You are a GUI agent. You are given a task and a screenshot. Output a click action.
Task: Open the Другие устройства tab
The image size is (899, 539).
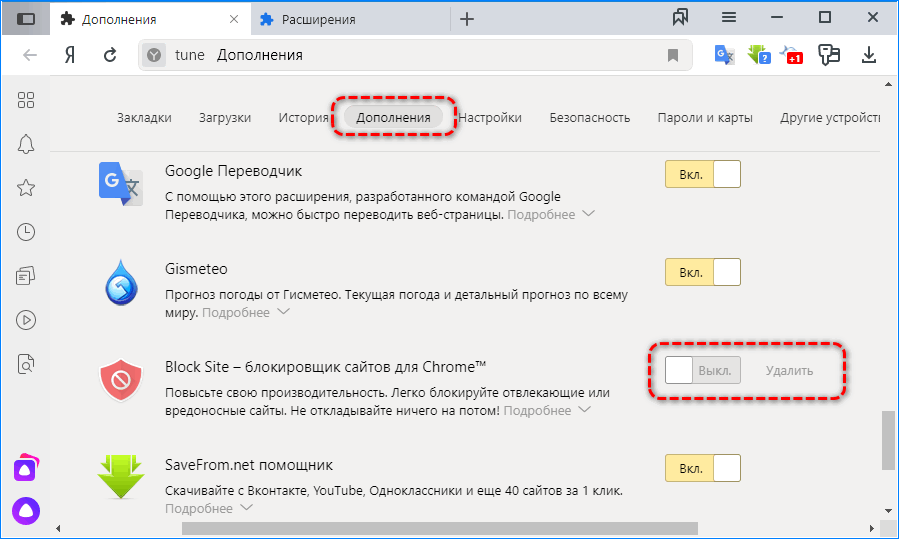830,118
